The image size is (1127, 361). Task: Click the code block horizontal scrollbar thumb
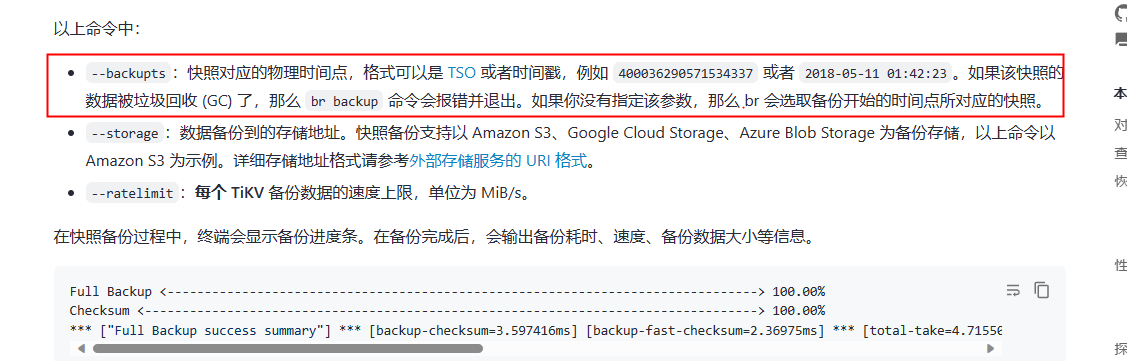click(288, 348)
